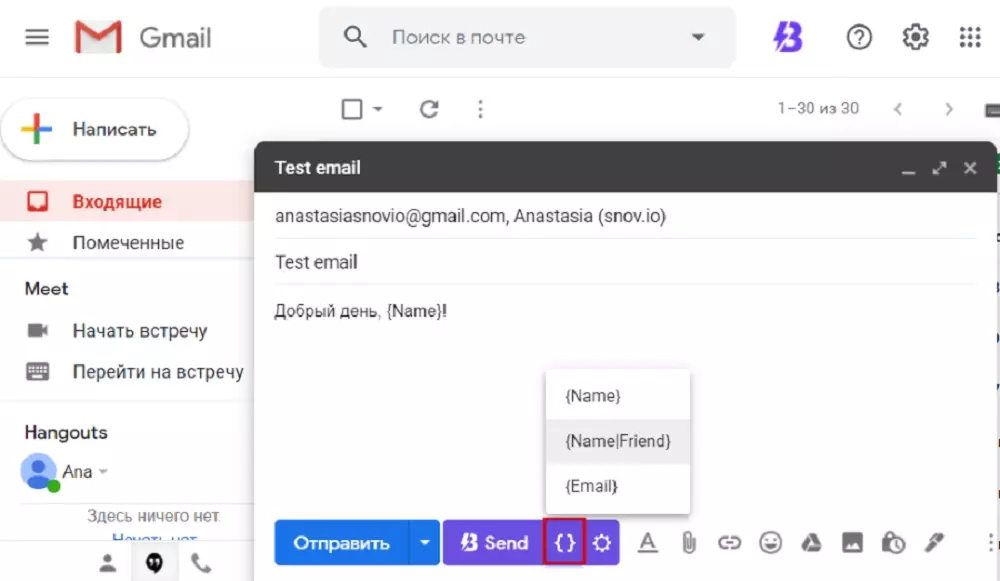Screen dimensions: 1000x581
Task: Close the 'Test email' compose window
Action: click(970, 168)
